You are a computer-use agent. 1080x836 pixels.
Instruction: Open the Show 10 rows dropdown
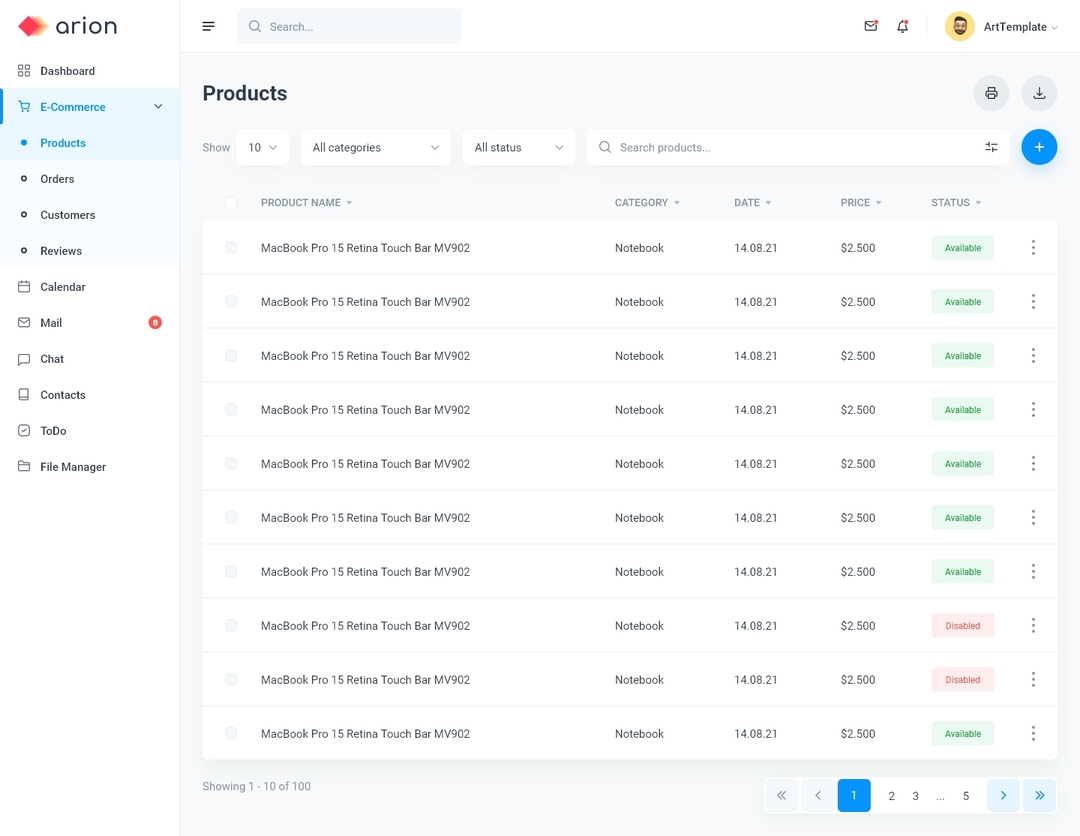coord(262,147)
